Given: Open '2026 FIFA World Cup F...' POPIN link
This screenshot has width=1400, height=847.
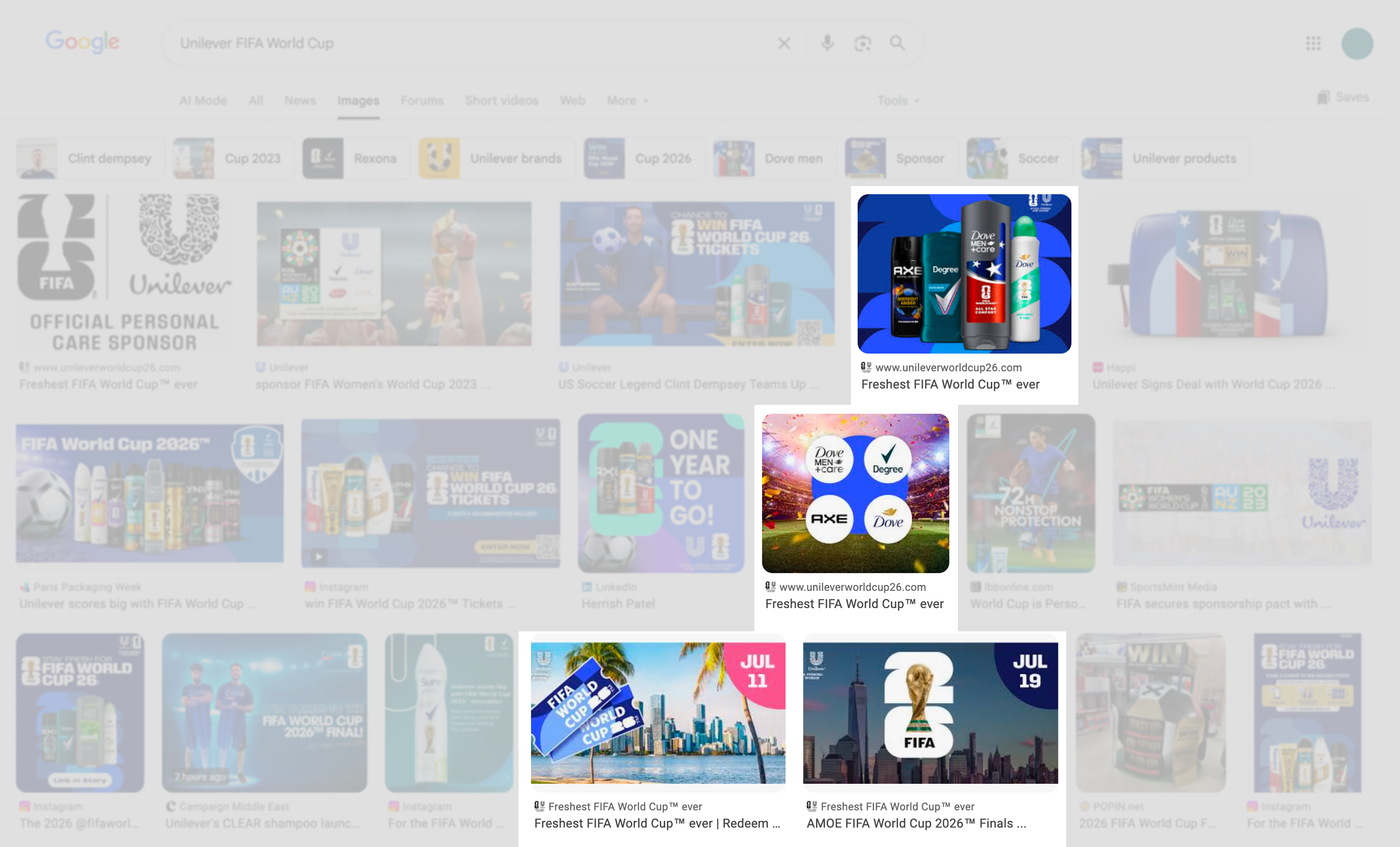Looking at the screenshot, I should pyautogui.click(x=1147, y=824).
